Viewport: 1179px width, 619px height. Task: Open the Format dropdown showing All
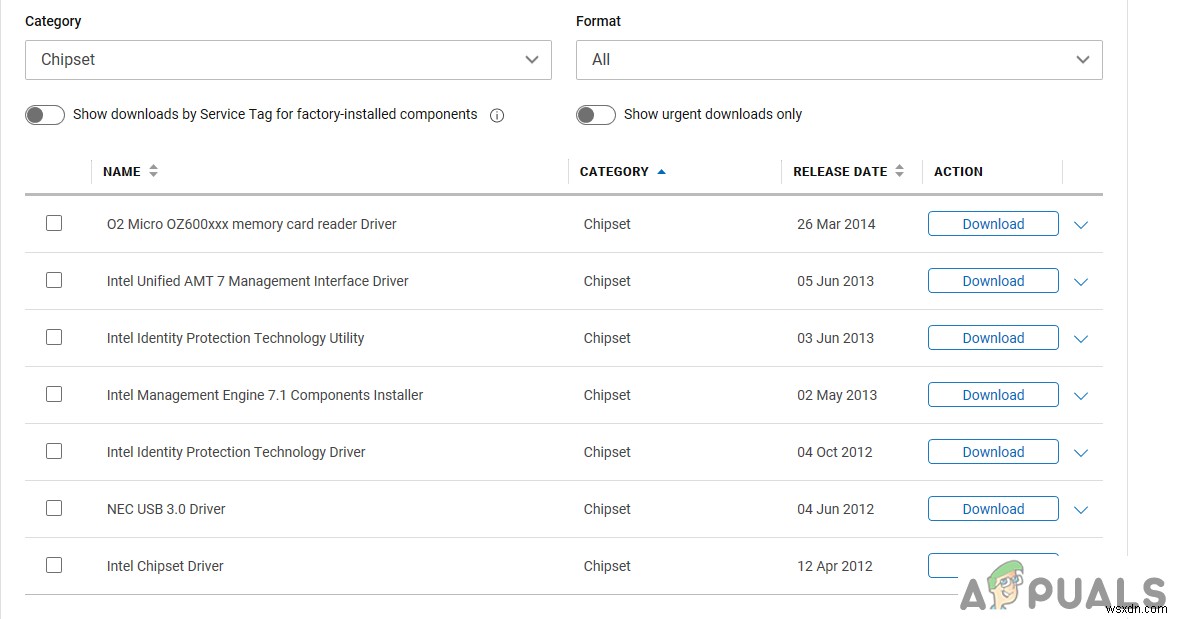(x=839, y=60)
